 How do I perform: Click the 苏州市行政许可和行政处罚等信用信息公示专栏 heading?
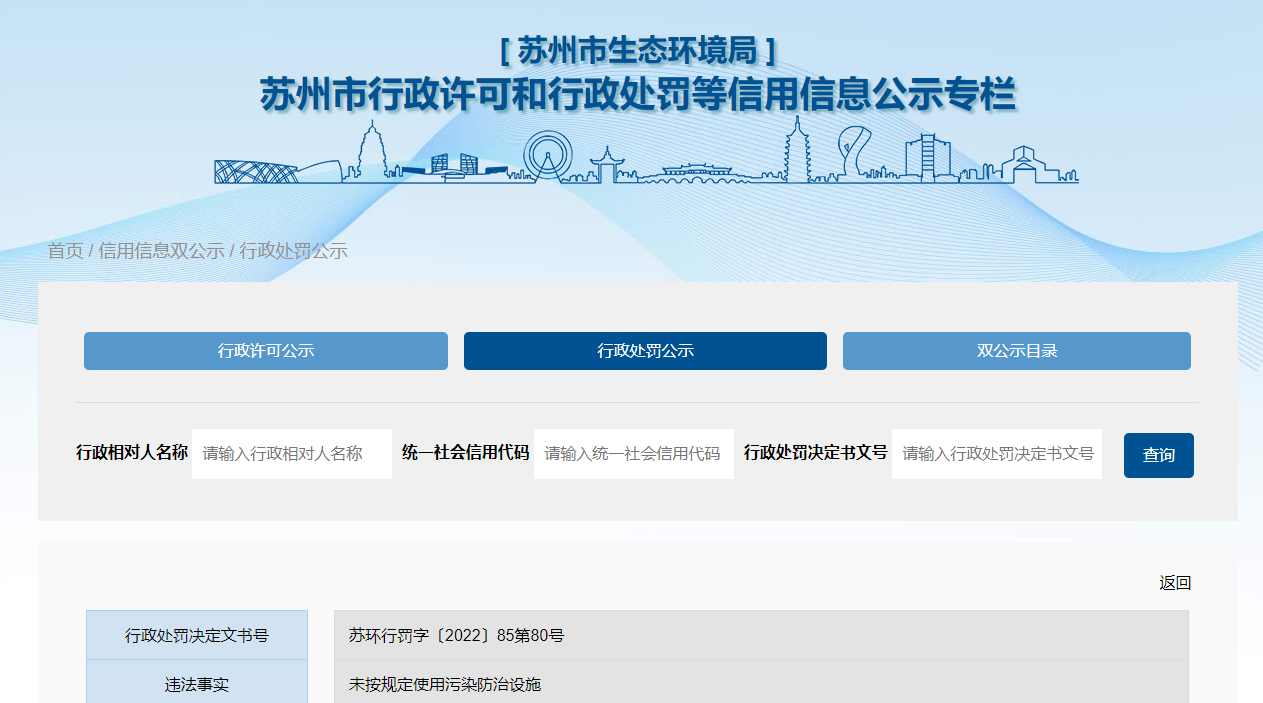[x=638, y=96]
